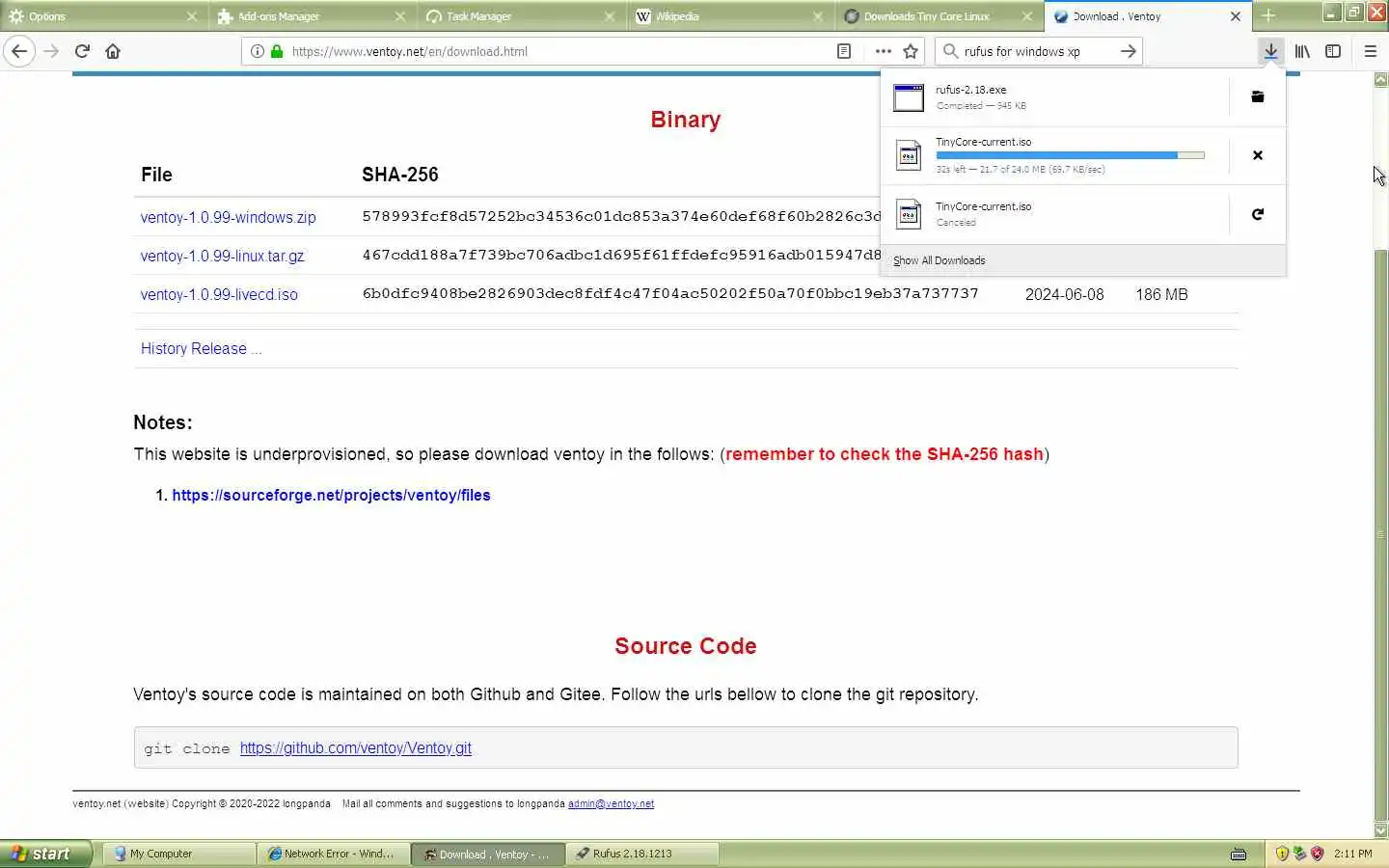Screen dimensions: 1389x868
Task: Click the search magnifier icon
Action: click(x=950, y=51)
